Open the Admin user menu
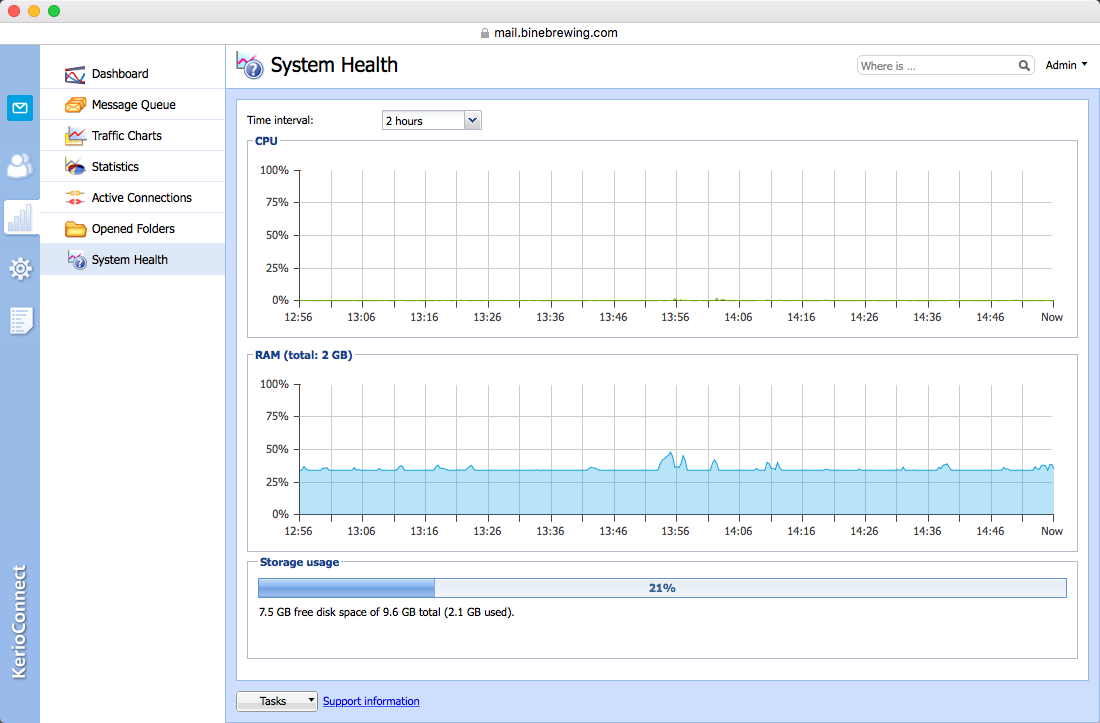The image size is (1100, 723). coord(1066,65)
